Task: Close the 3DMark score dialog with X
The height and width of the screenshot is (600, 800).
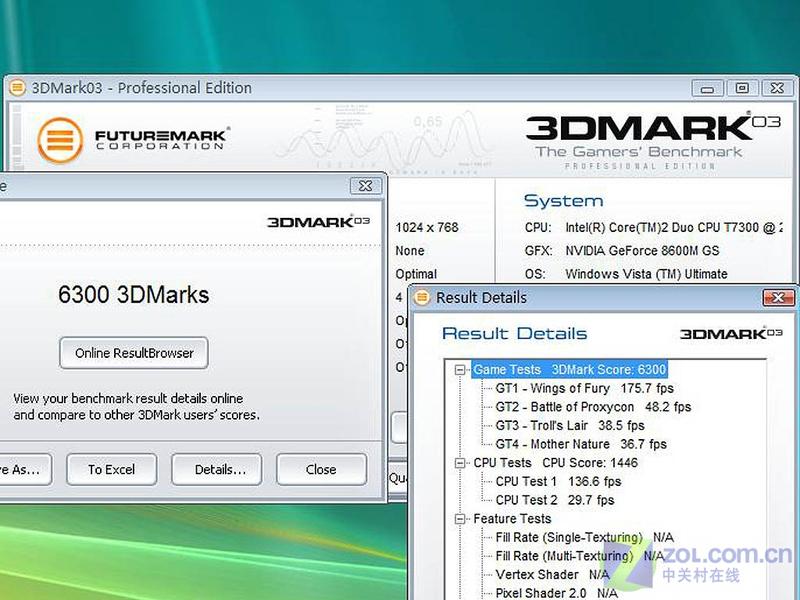Action: point(365,186)
